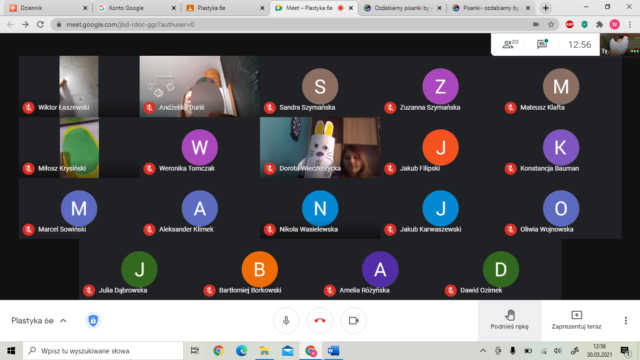The height and width of the screenshot is (360, 640).
Task: Open the meeting chat icon
Action: (x=542, y=44)
